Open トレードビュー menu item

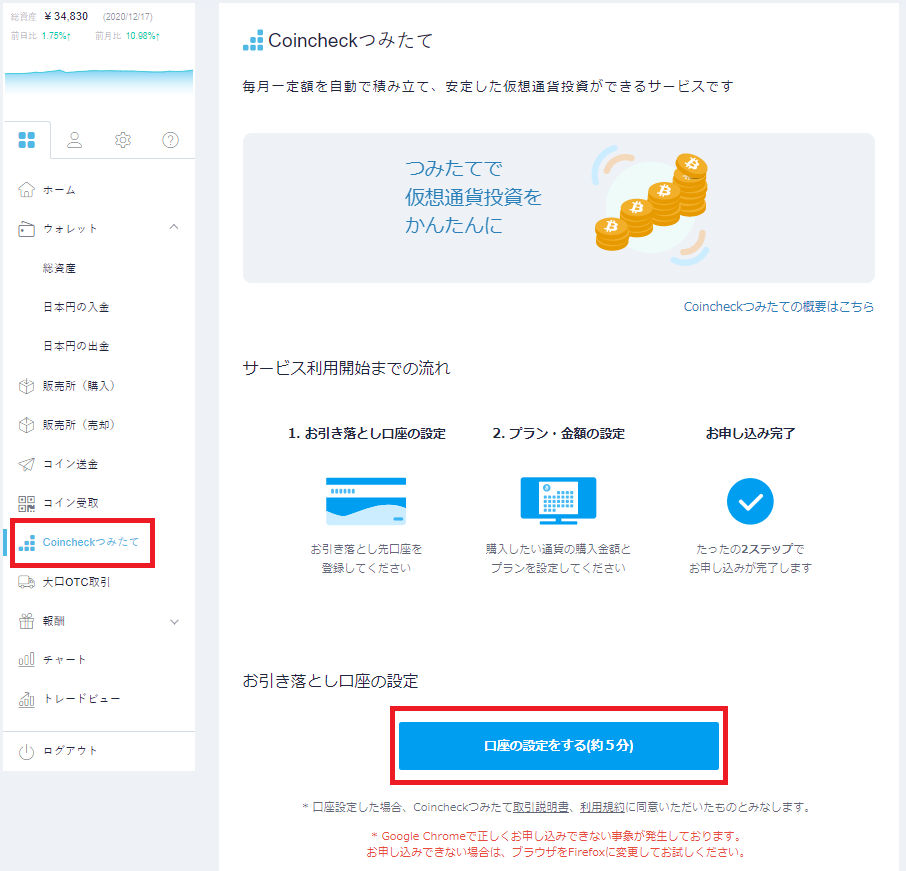tap(82, 699)
